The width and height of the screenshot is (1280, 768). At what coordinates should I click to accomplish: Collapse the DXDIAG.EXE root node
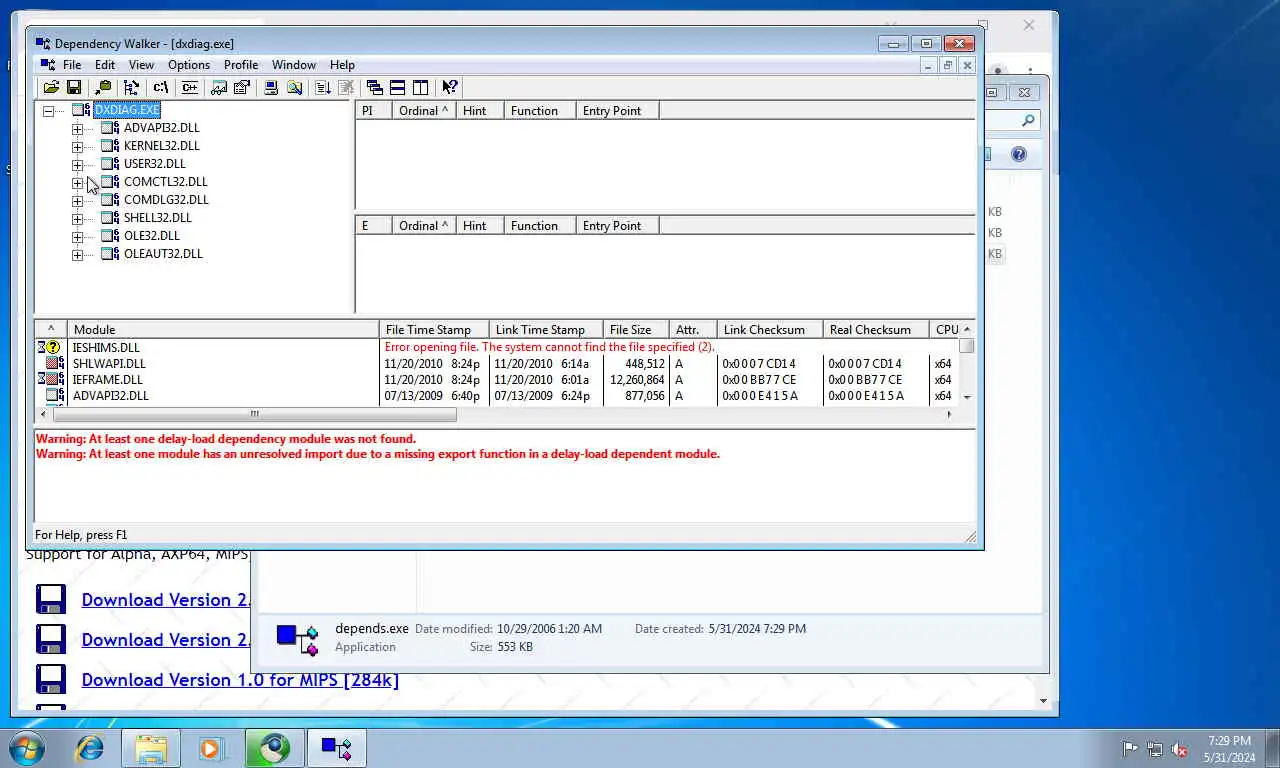(48, 111)
